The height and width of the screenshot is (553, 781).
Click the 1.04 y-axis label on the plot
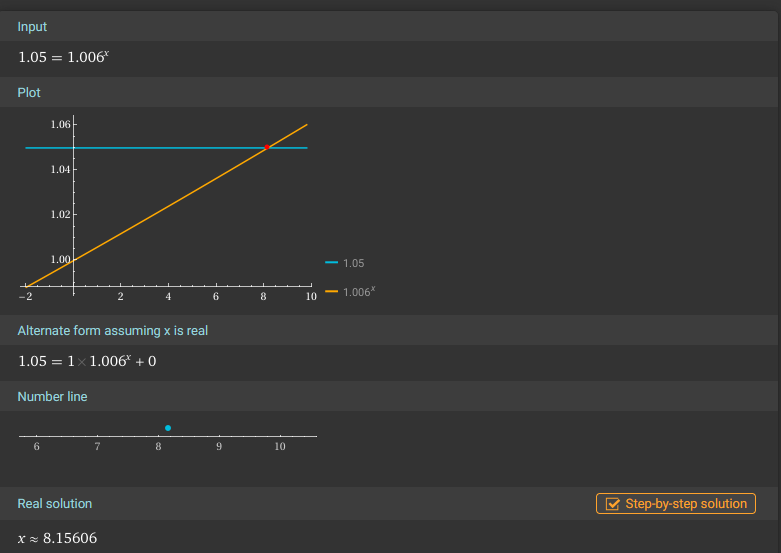pos(60,169)
